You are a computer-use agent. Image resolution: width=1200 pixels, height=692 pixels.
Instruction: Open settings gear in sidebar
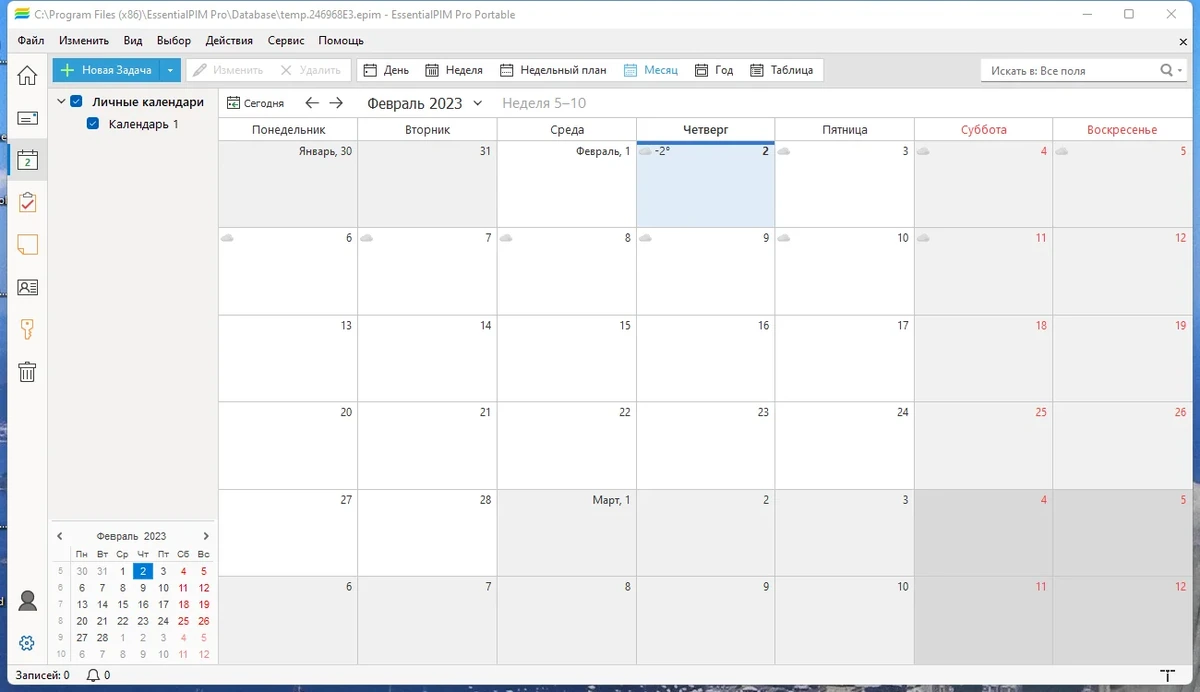click(27, 643)
